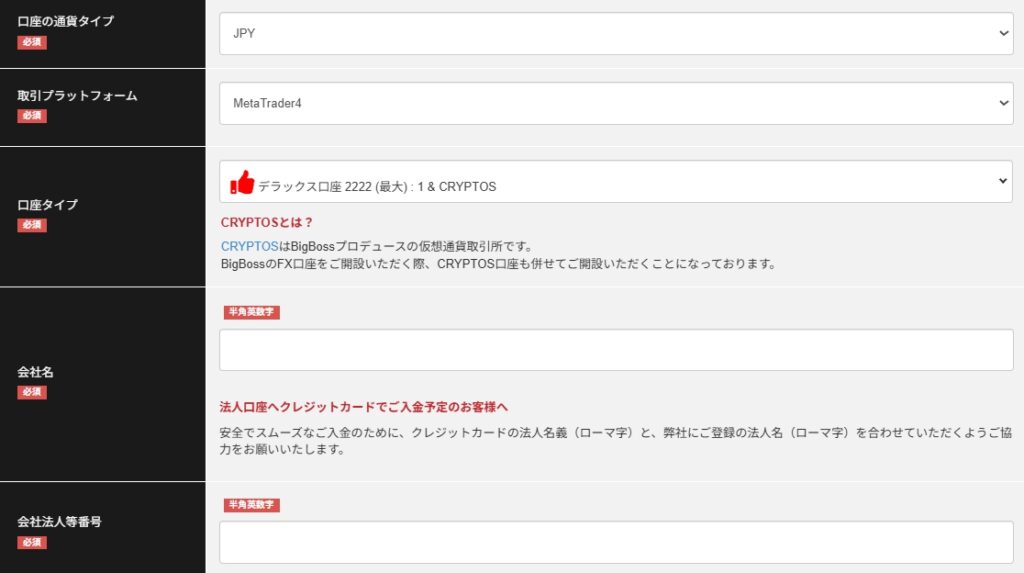Click the 会社法人等番号 field label
Image resolution: width=1024 pixels, height=573 pixels.
pos(59,522)
